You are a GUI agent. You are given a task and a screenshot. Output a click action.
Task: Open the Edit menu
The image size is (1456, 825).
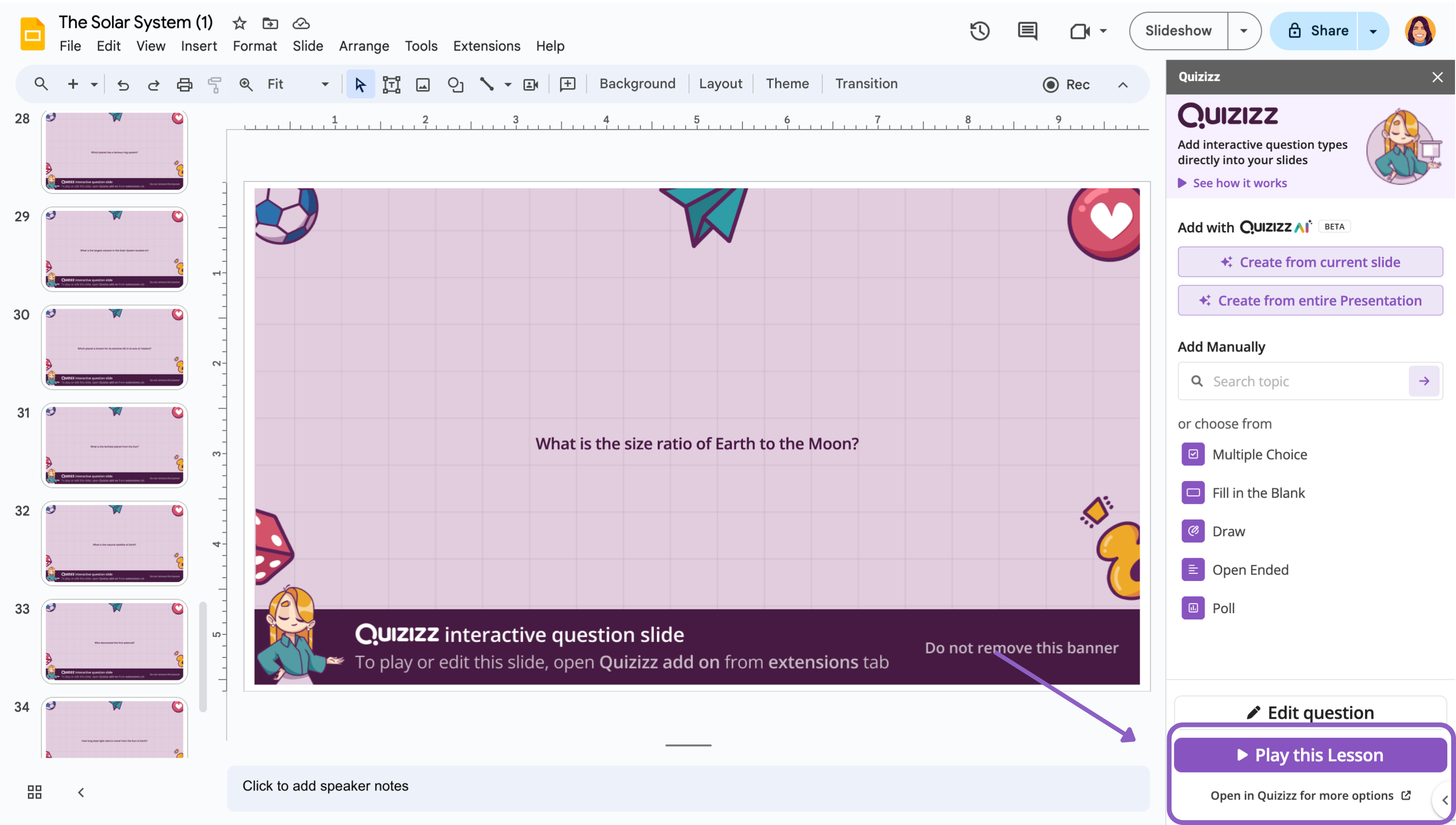[x=108, y=46]
